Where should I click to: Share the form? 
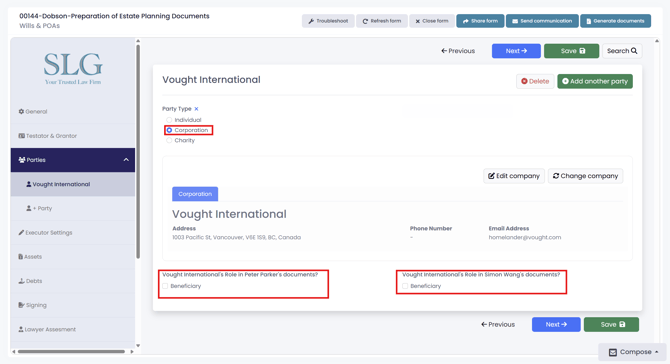pos(480,21)
